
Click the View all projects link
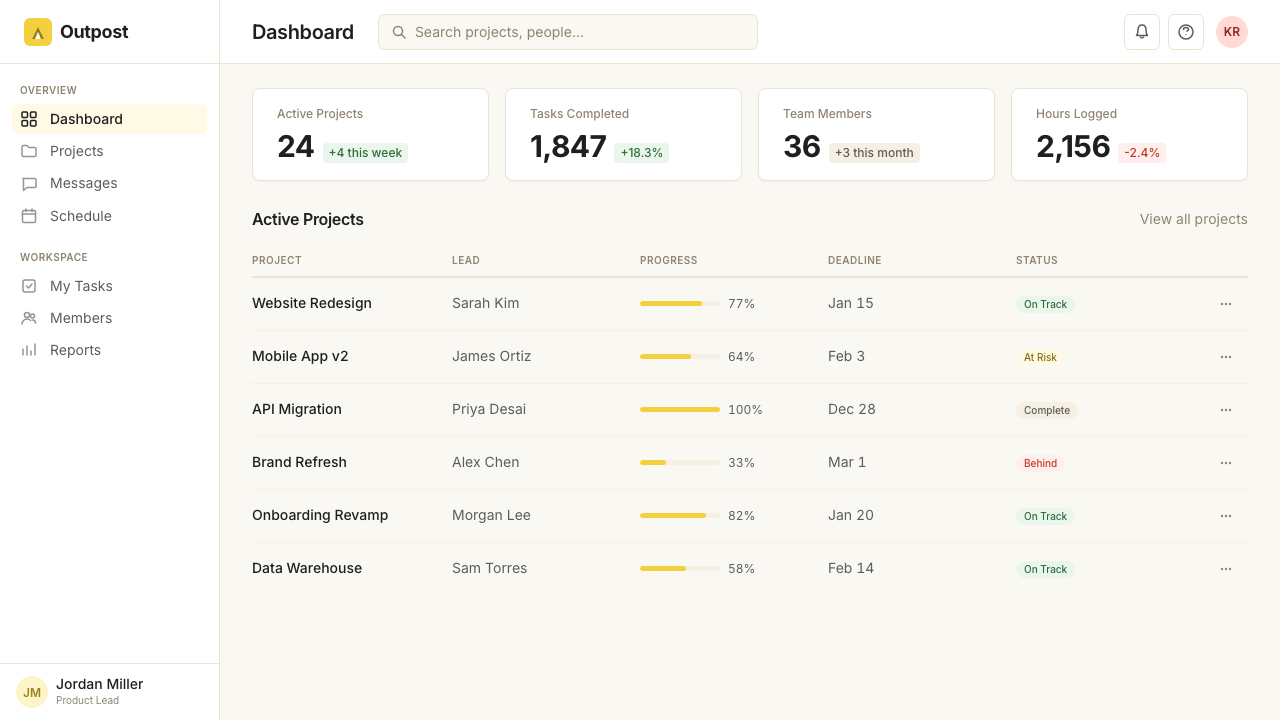(x=1194, y=219)
